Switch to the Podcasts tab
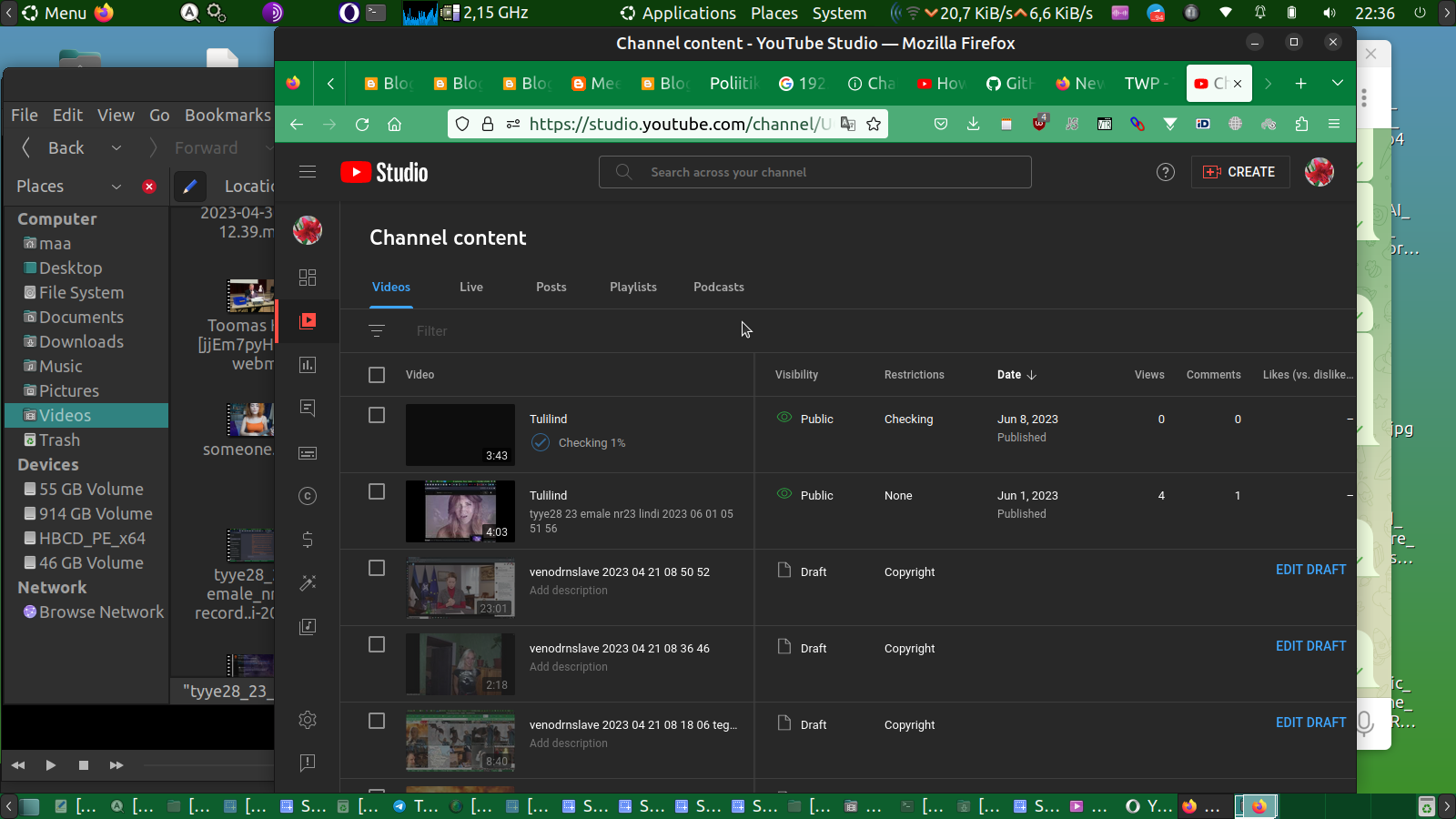1456x819 pixels. coord(718,287)
